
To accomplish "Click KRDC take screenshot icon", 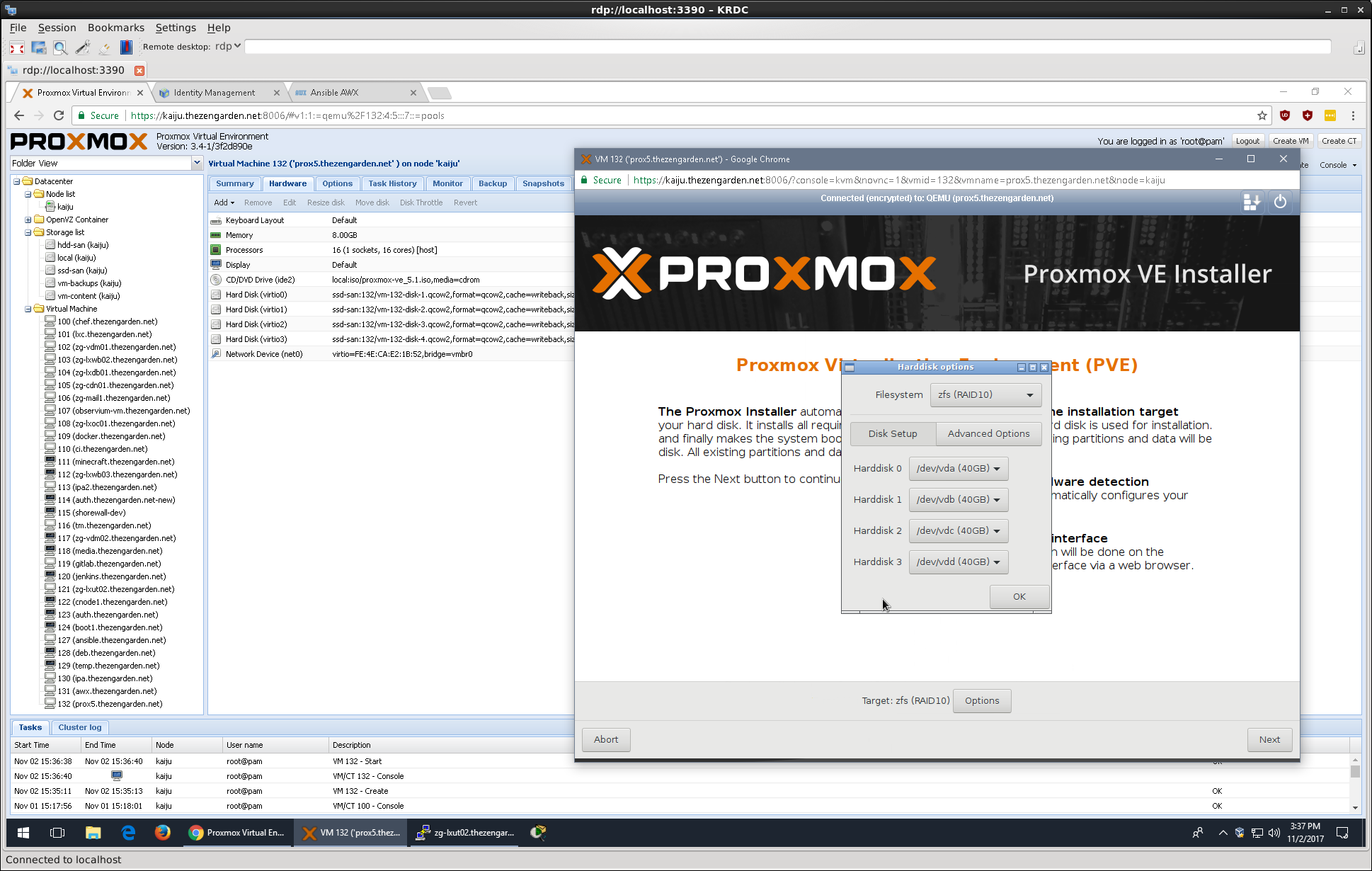I will point(39,47).
